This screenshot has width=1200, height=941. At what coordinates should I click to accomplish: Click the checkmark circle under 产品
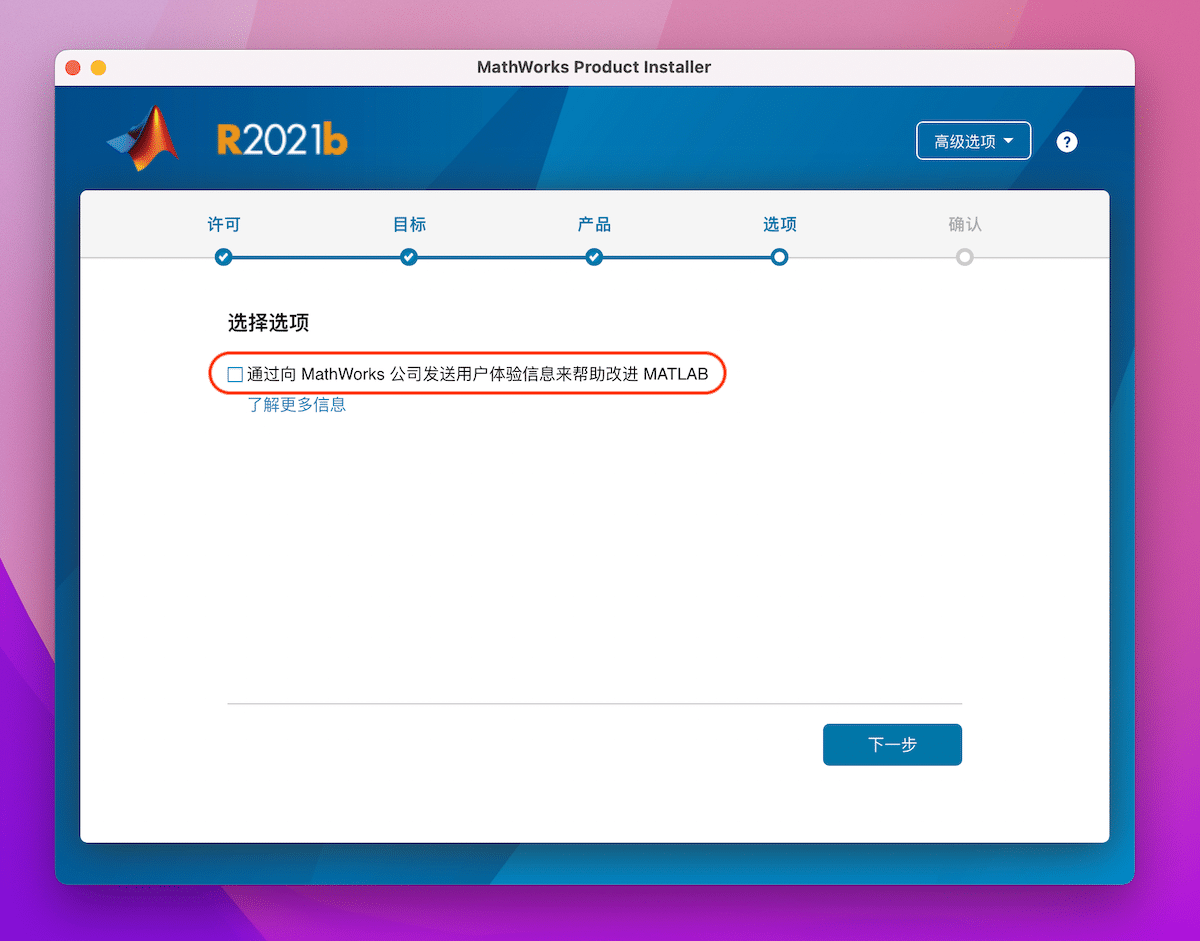(x=594, y=257)
